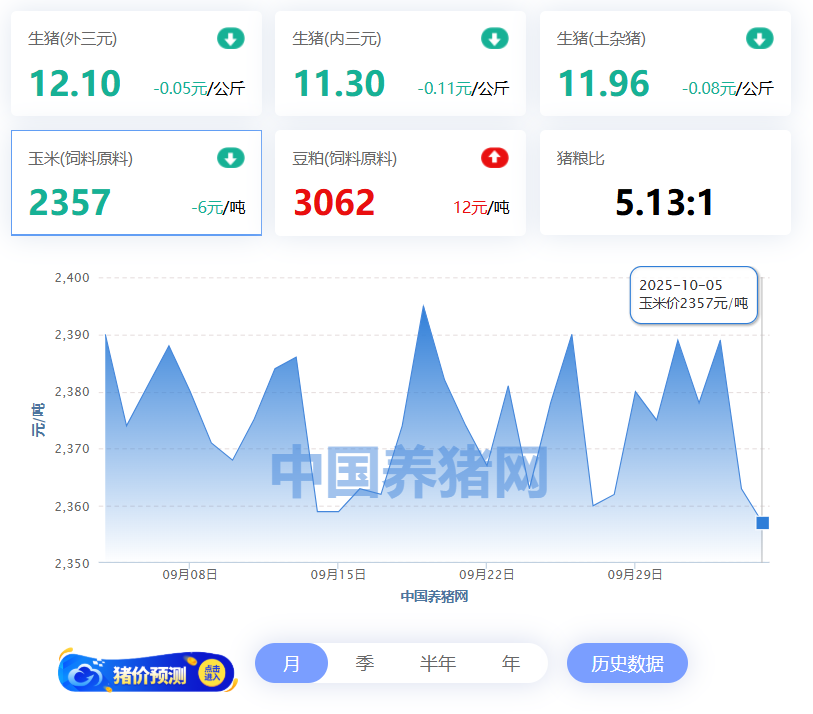Click the blue data point marker on chart
Viewport: 813px width, 714px height.
tap(762, 523)
